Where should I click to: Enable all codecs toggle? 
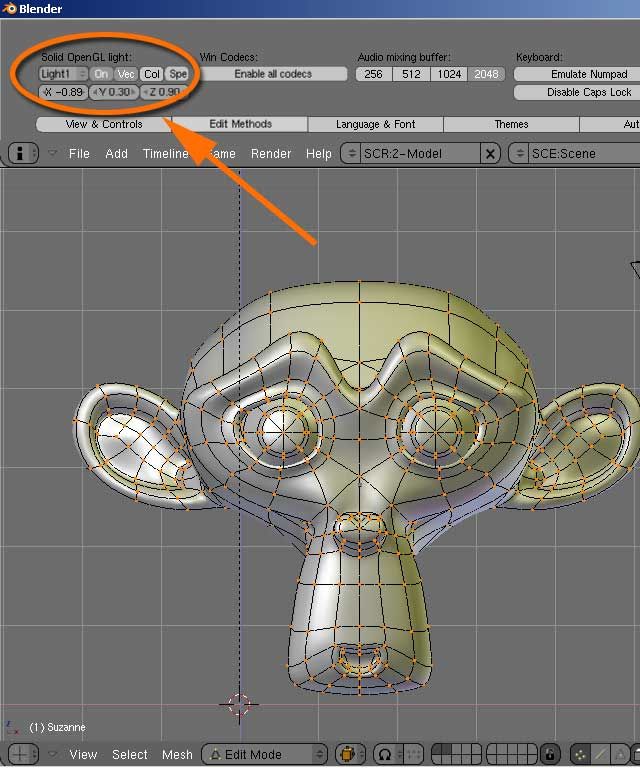click(273, 74)
